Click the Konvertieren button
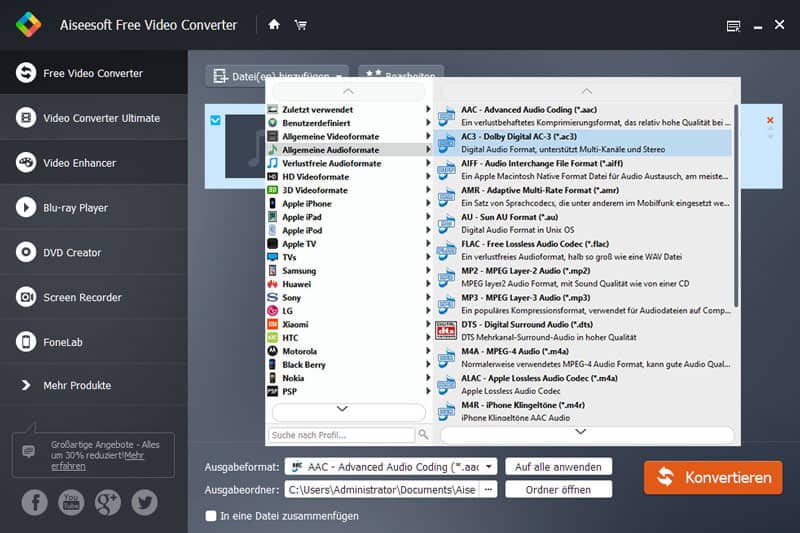 tap(713, 477)
